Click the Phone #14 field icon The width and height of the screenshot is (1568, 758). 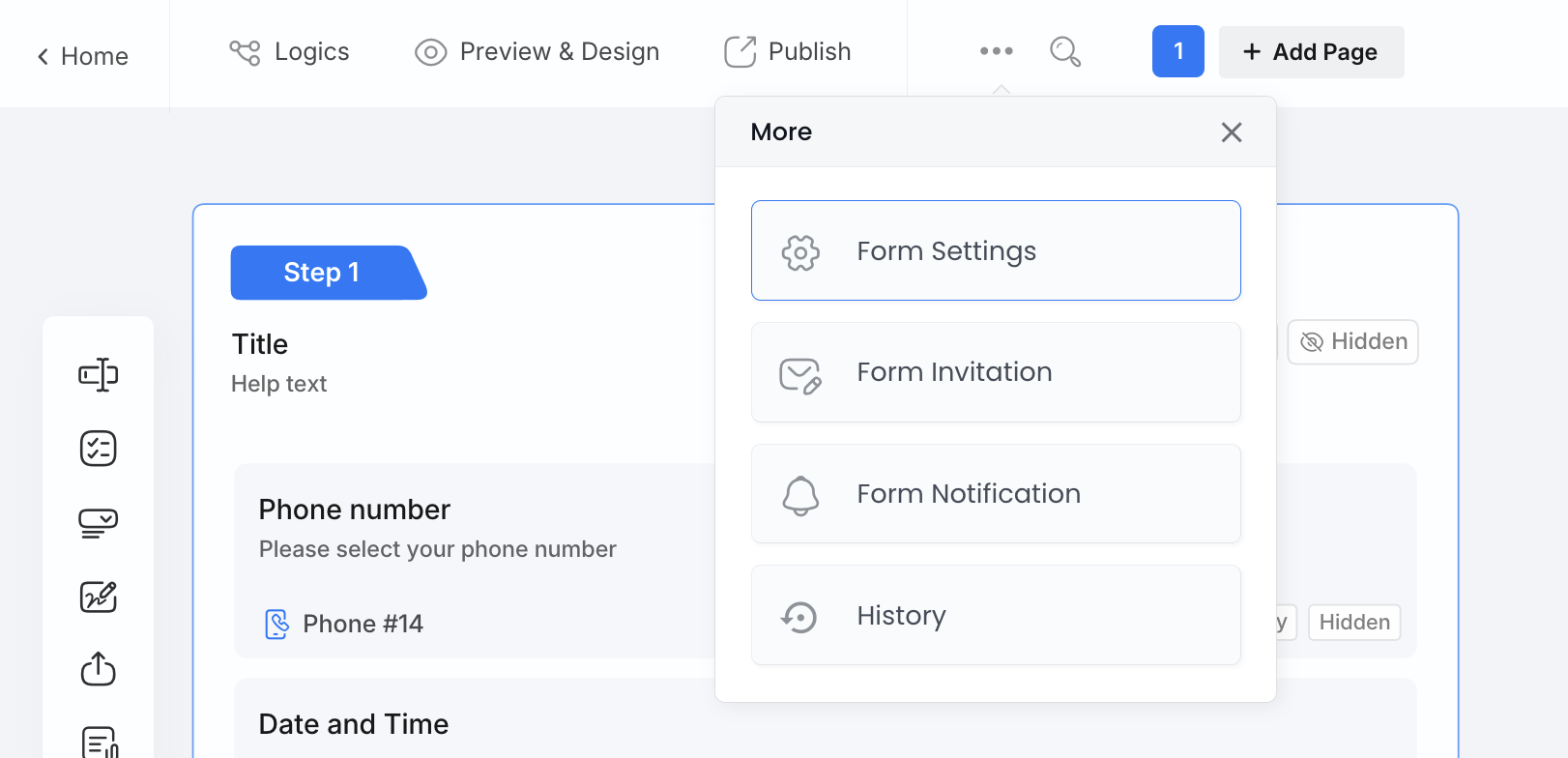pos(276,624)
